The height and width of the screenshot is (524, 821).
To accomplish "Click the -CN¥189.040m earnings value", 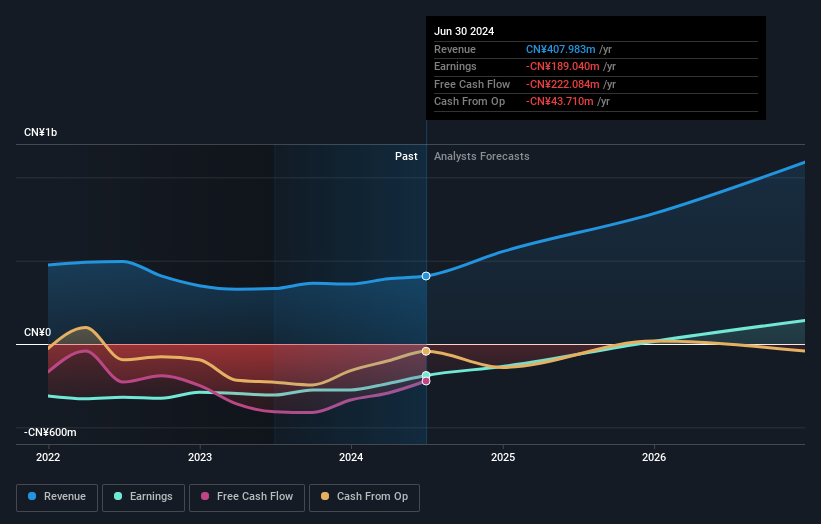I will coord(563,66).
